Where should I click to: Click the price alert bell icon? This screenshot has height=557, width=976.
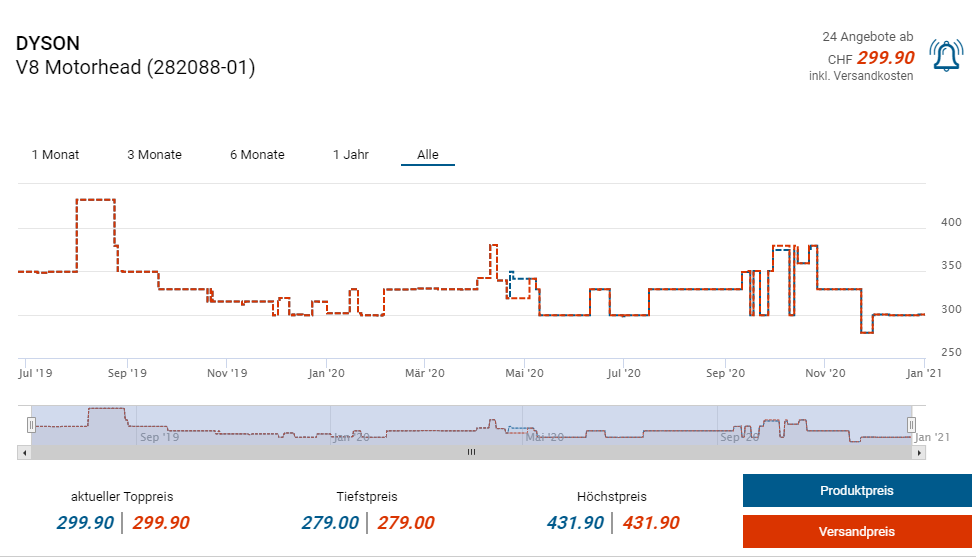946,56
